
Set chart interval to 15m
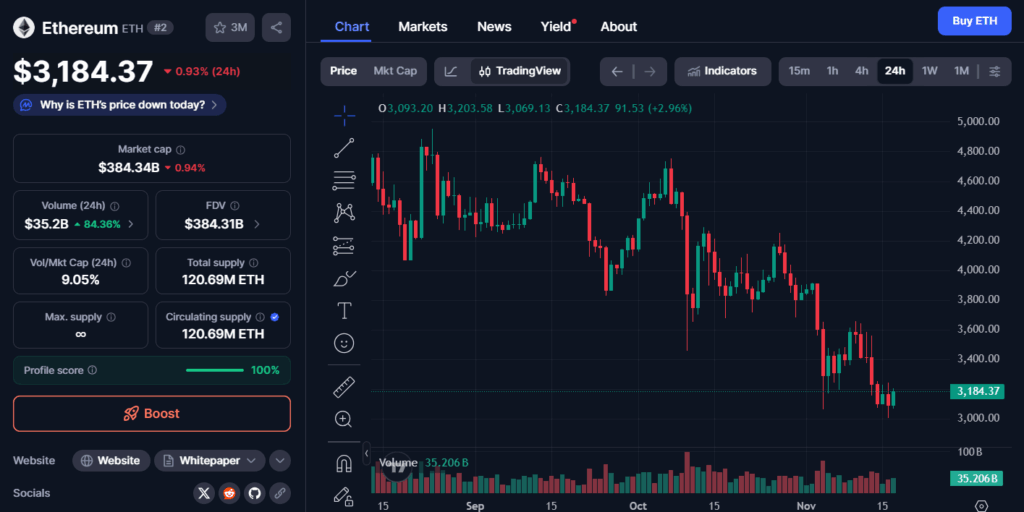pos(799,71)
